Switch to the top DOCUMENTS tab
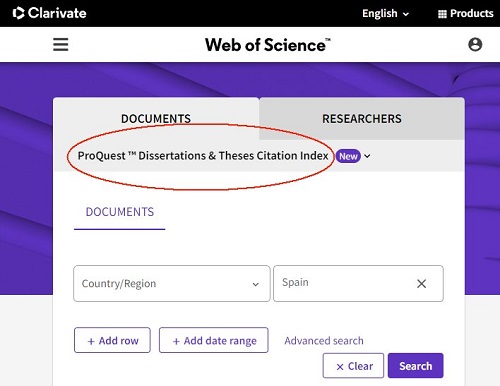 (156, 119)
